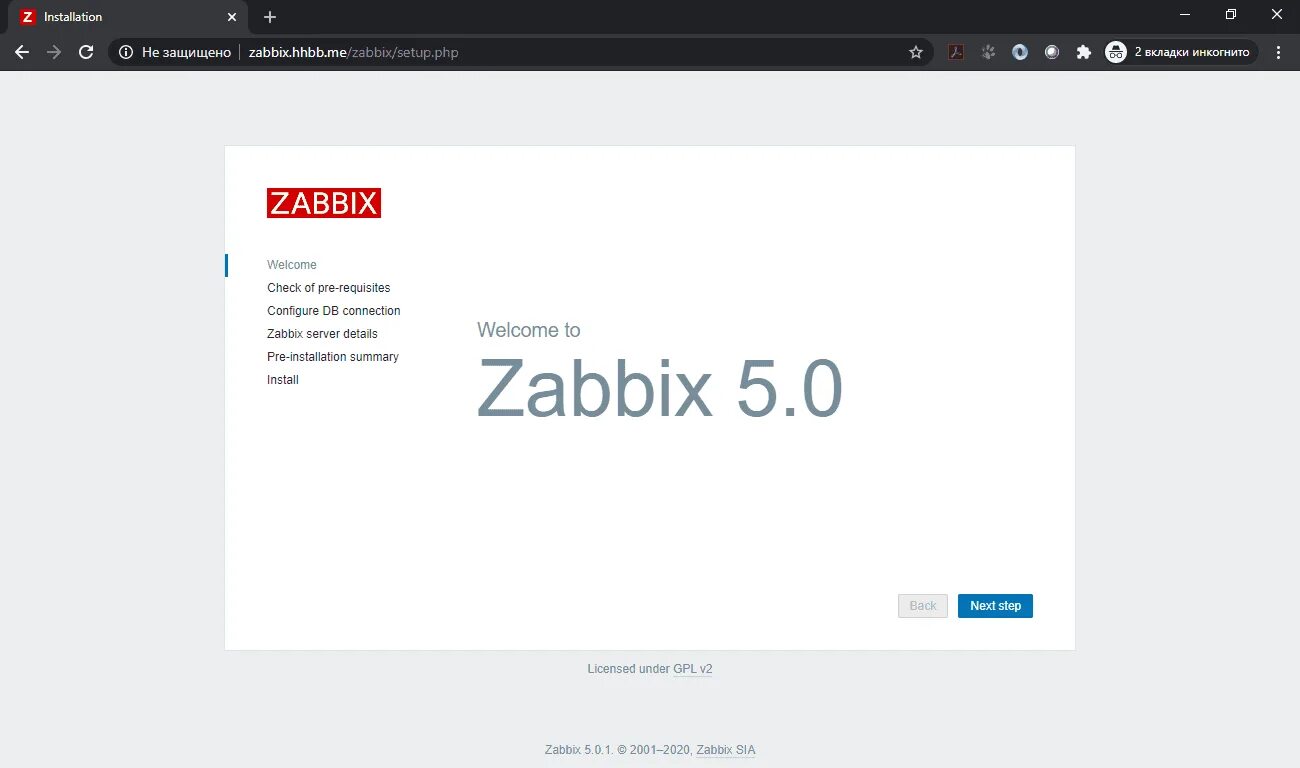This screenshot has width=1300, height=768.
Task: Click the paw-print extension icon
Action: pos(988,52)
